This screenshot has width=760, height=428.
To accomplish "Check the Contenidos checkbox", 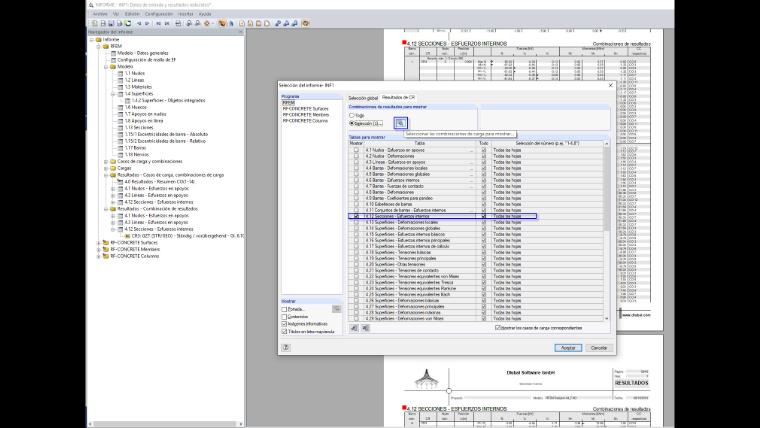I will coord(285,317).
